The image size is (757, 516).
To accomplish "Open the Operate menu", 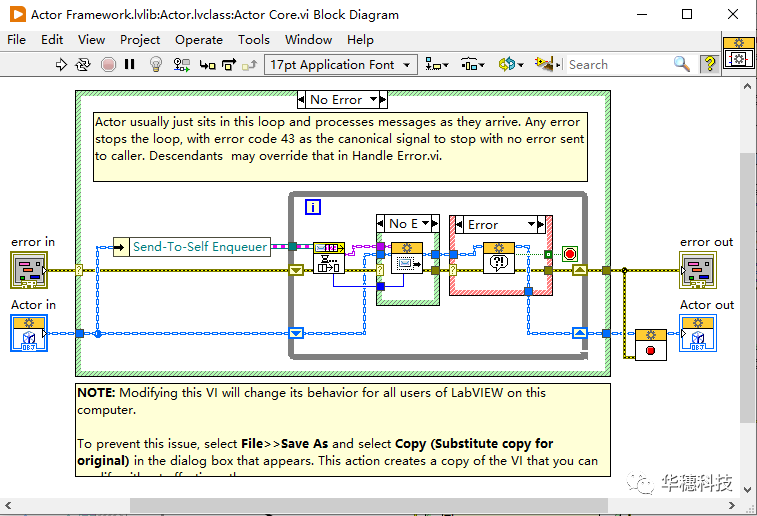I will 199,40.
